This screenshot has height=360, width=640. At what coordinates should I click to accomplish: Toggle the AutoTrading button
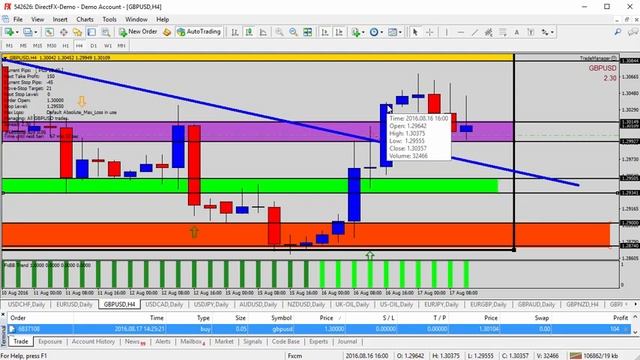199,32
